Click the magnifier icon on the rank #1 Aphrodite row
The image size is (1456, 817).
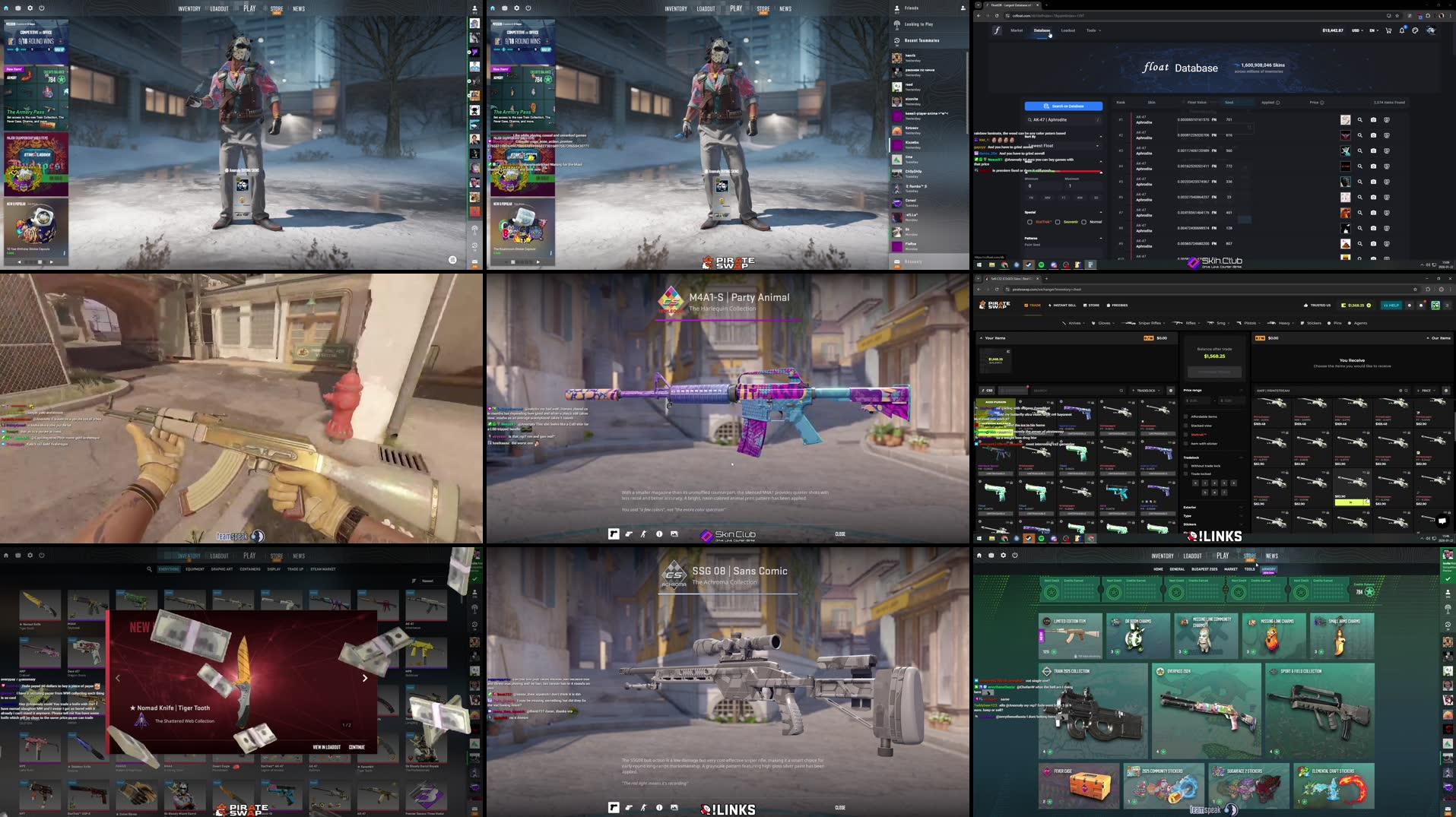[x=1359, y=119]
